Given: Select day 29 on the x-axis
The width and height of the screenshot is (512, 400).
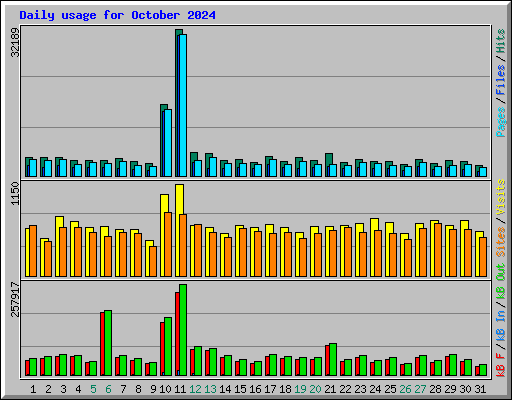Looking at the screenshot, I should pos(450,389).
